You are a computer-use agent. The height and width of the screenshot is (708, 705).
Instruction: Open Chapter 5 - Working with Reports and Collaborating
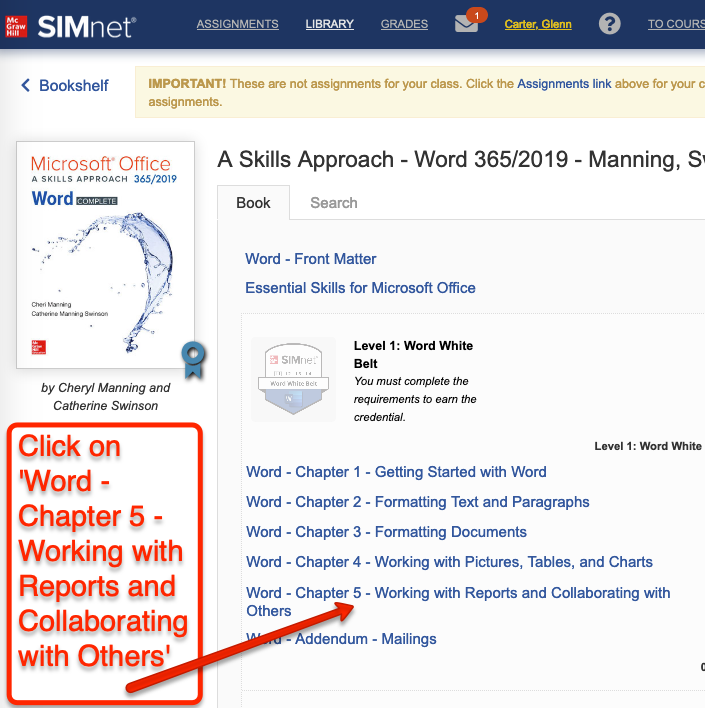click(x=458, y=601)
